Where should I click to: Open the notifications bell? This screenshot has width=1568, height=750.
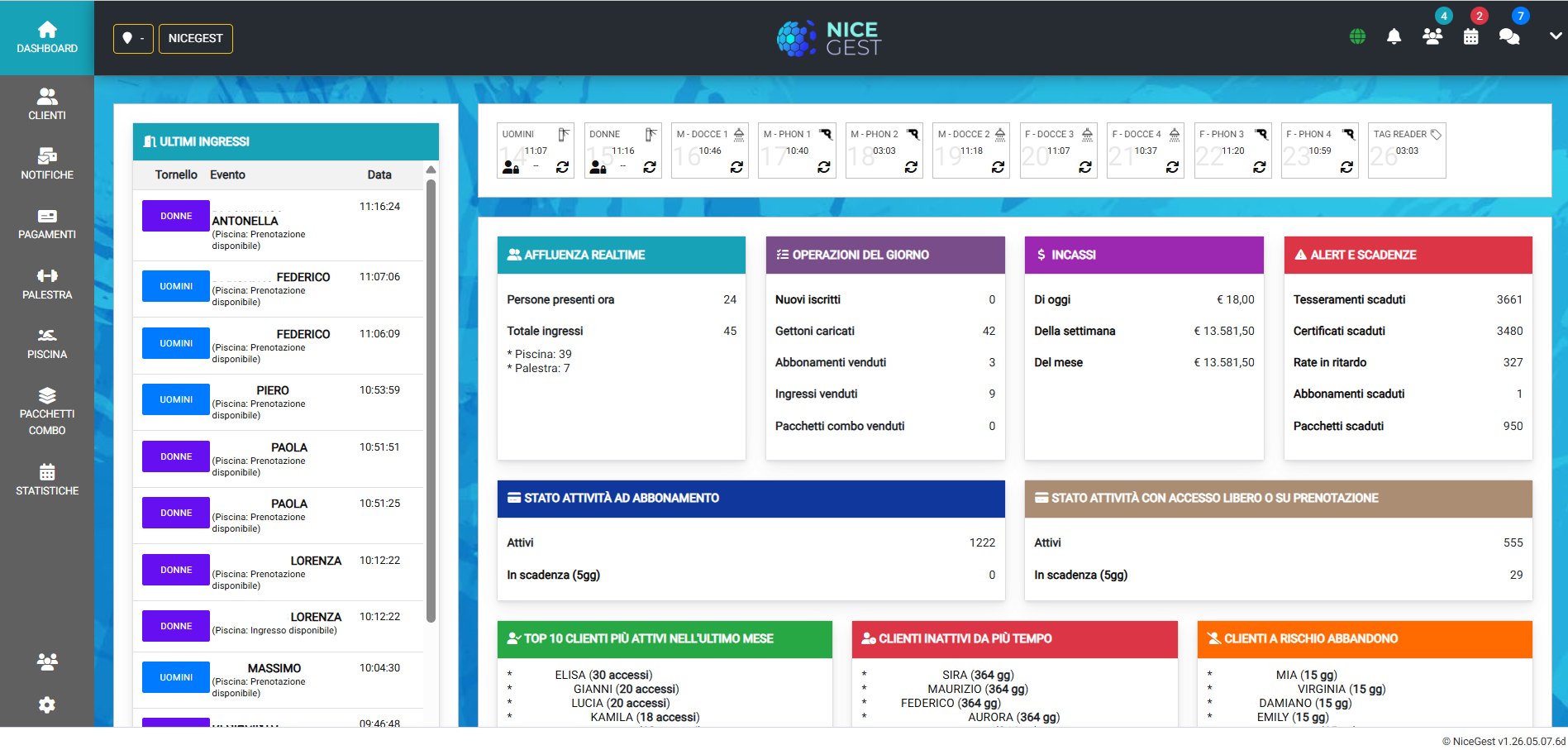[1394, 36]
